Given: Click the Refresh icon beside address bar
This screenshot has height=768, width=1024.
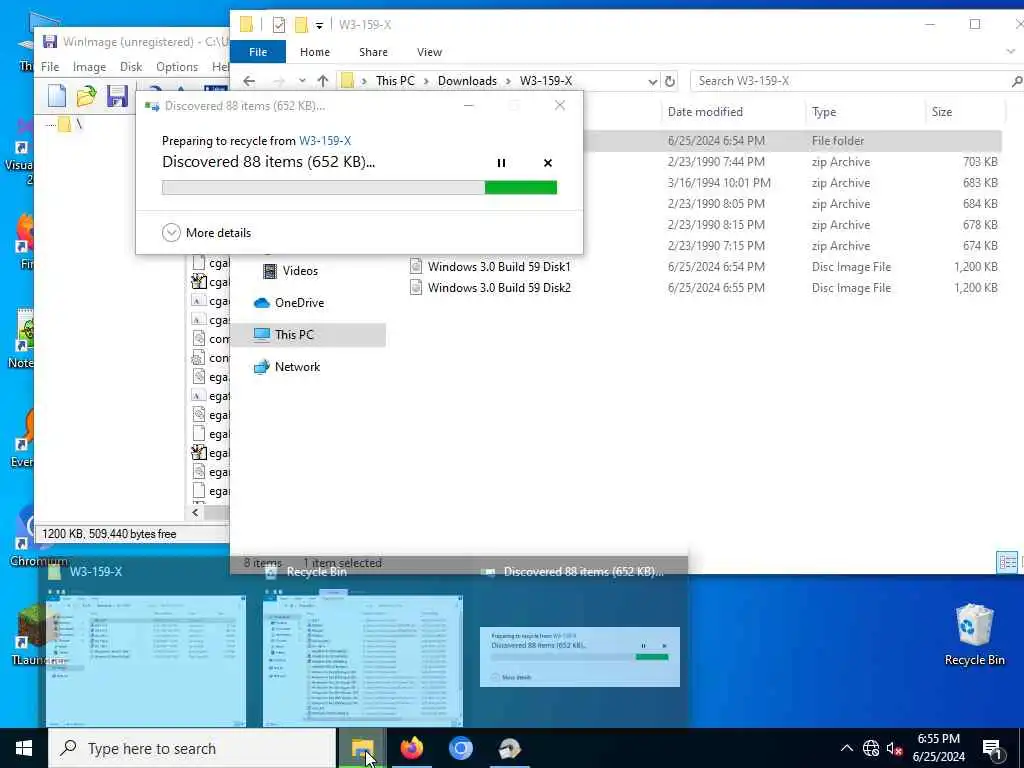Looking at the screenshot, I should click(669, 81).
